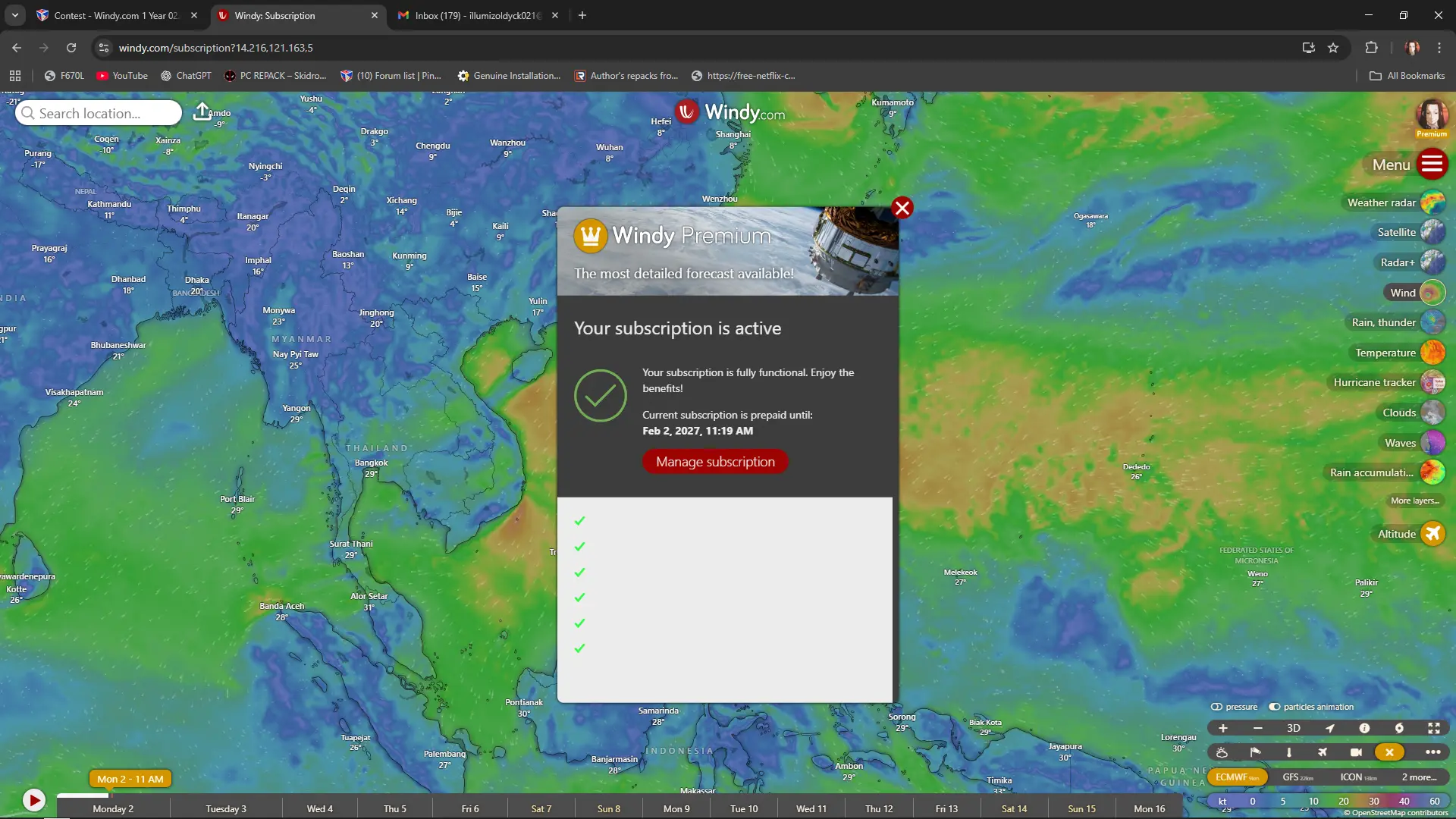
Task: Select the Wind layer icon
Action: coord(1432,293)
